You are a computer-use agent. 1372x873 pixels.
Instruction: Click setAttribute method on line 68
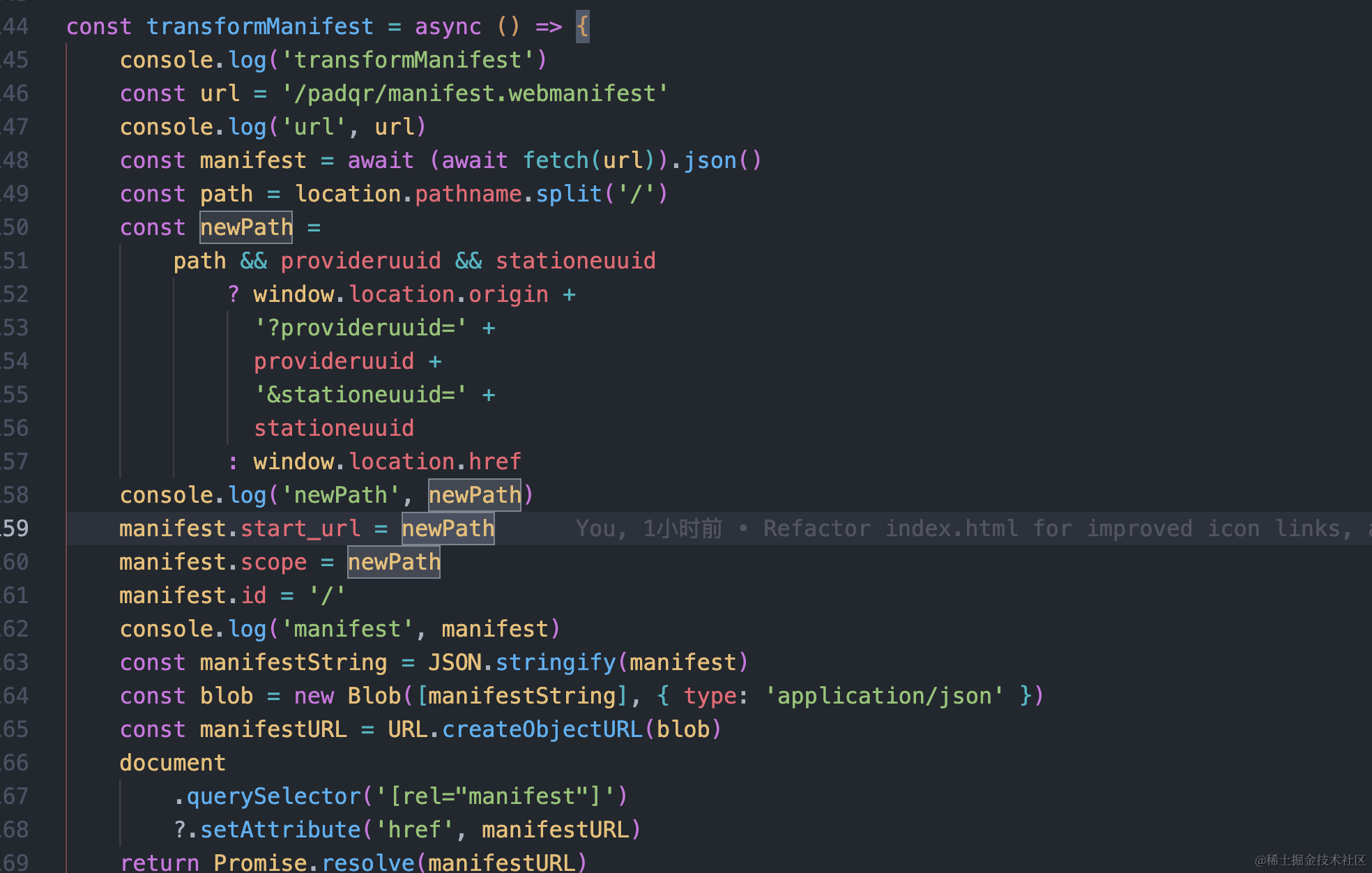[280, 830]
